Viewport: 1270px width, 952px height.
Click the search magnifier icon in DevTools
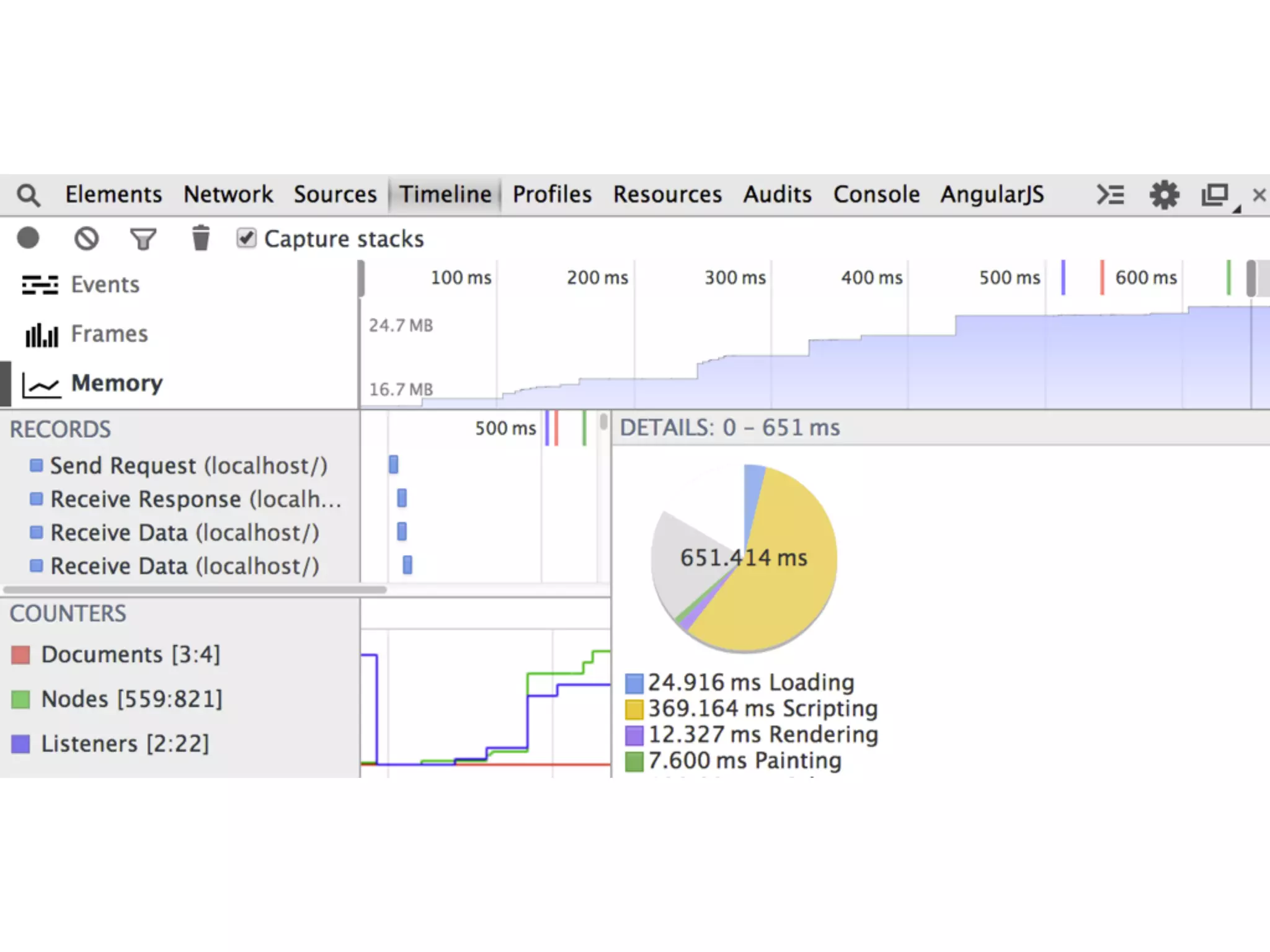[29, 195]
